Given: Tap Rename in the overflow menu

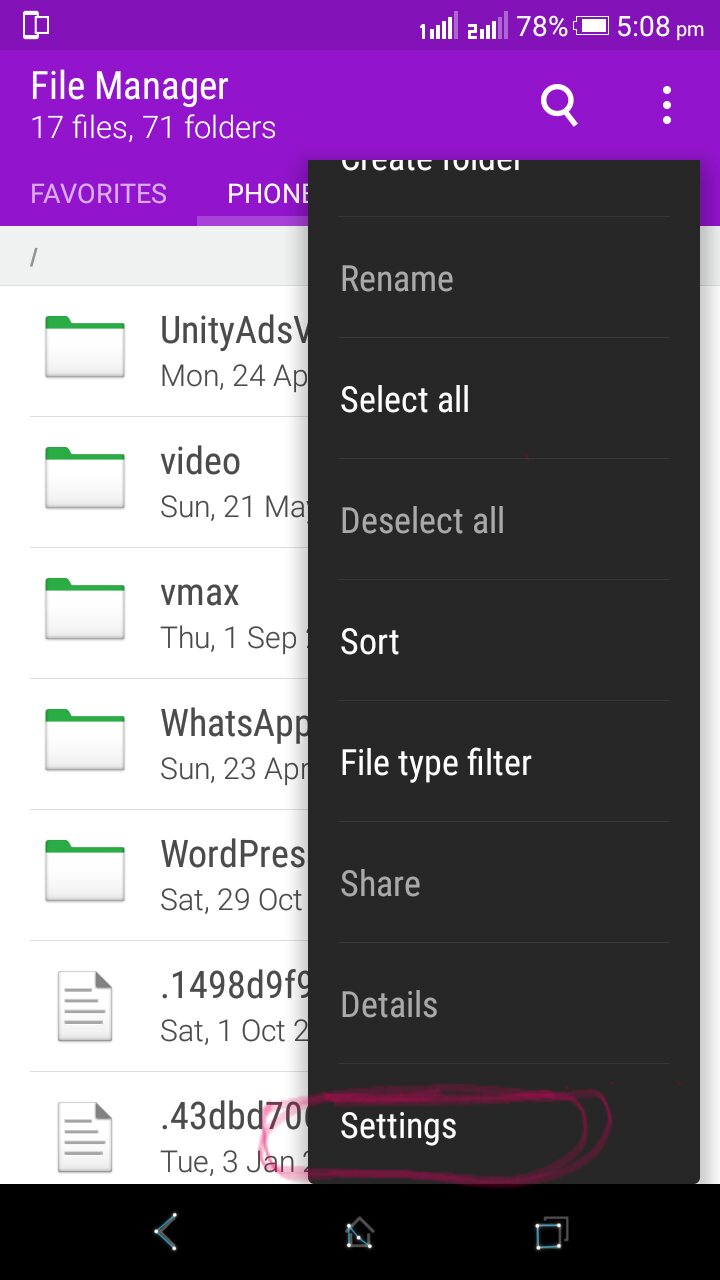Looking at the screenshot, I should pos(397,279).
